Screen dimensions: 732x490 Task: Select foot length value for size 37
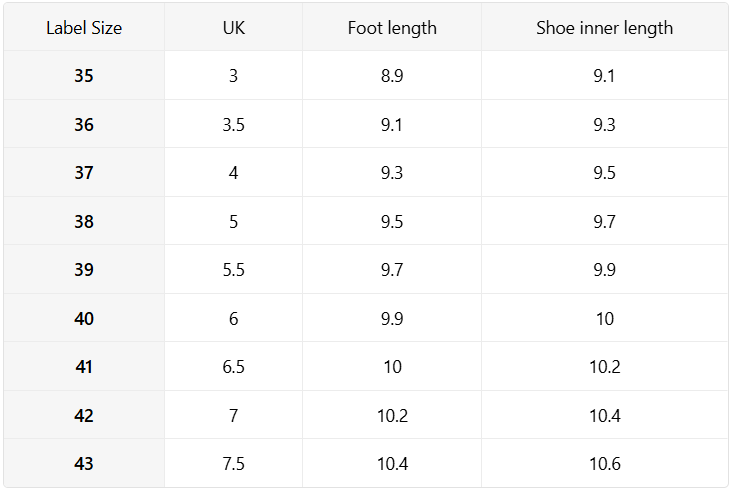392,173
